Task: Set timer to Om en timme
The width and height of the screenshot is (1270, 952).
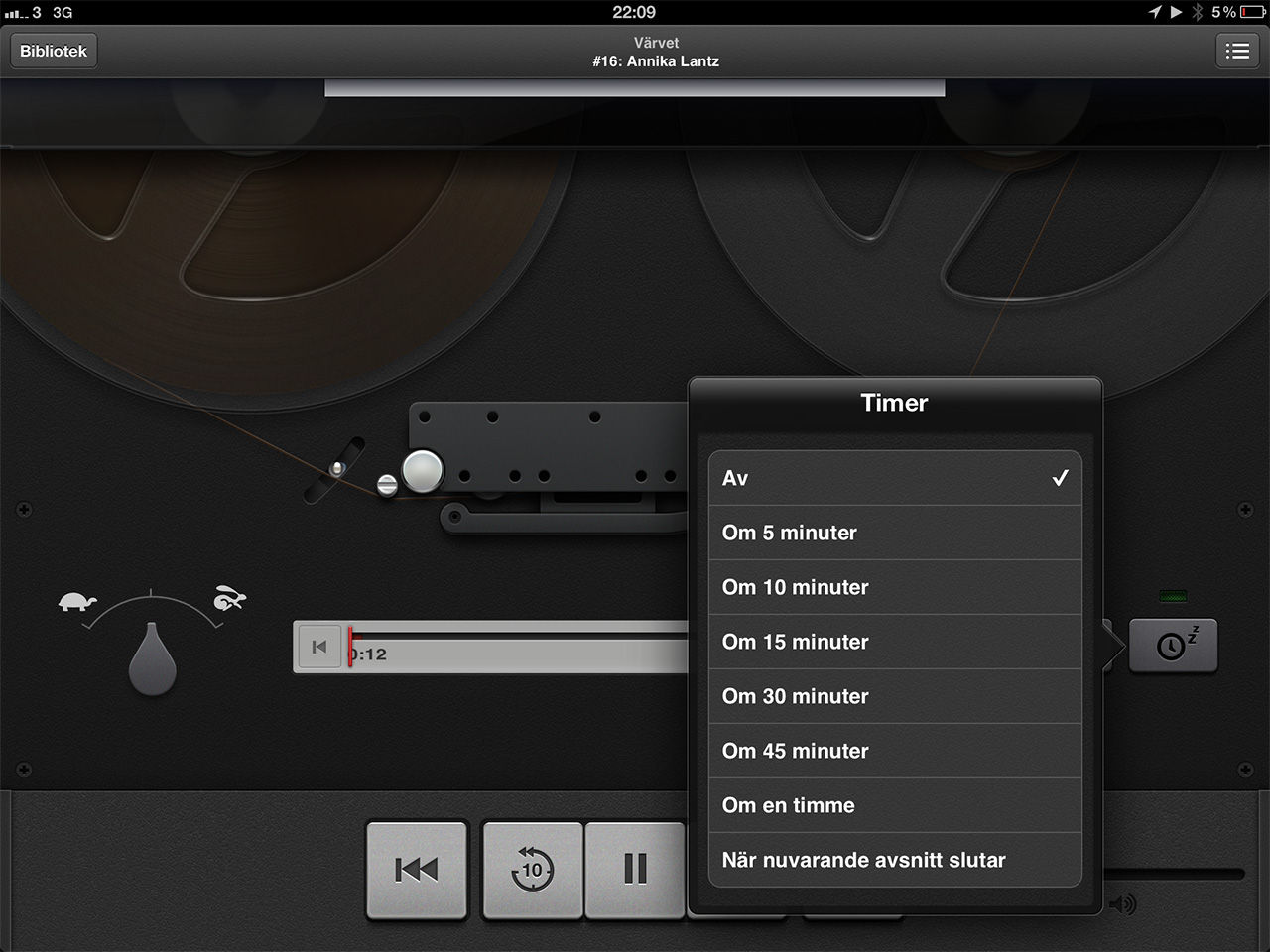Action: 895,805
